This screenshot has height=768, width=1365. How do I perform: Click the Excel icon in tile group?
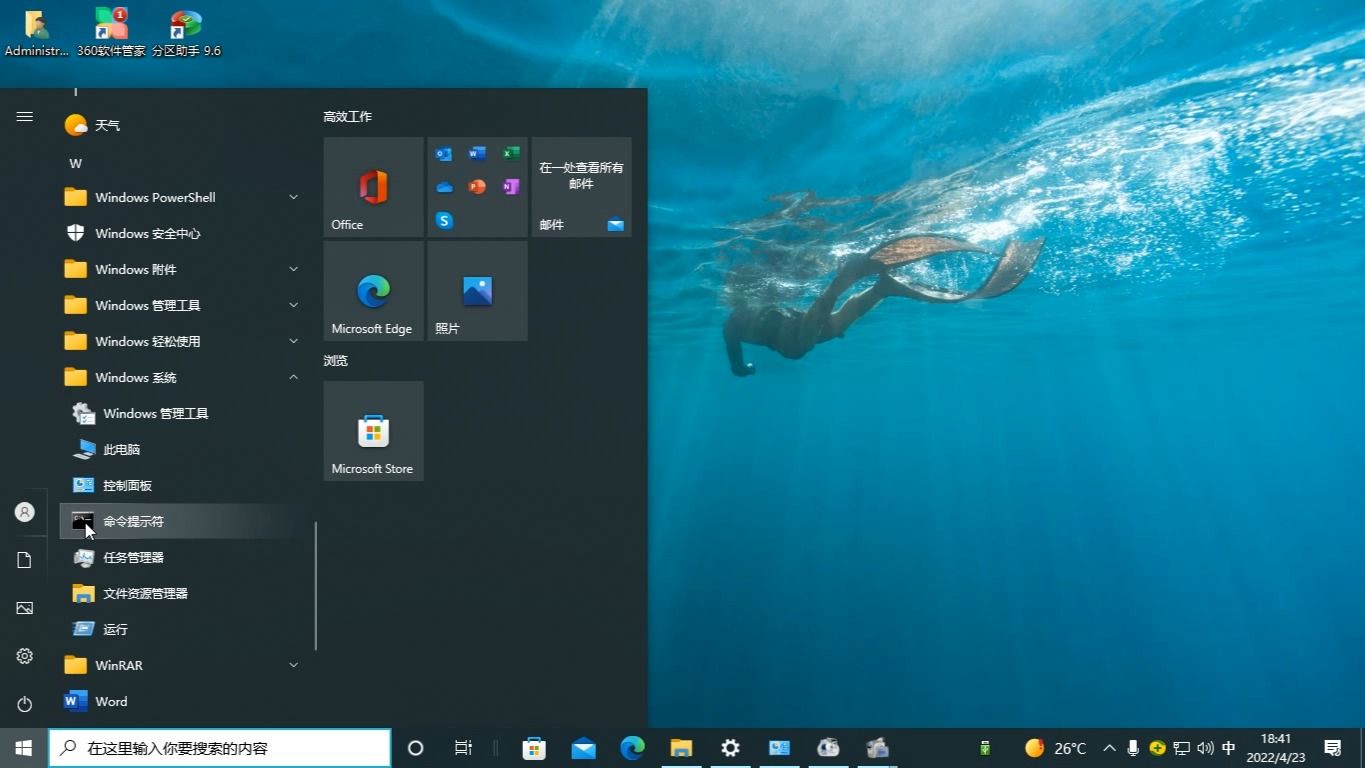click(511, 154)
